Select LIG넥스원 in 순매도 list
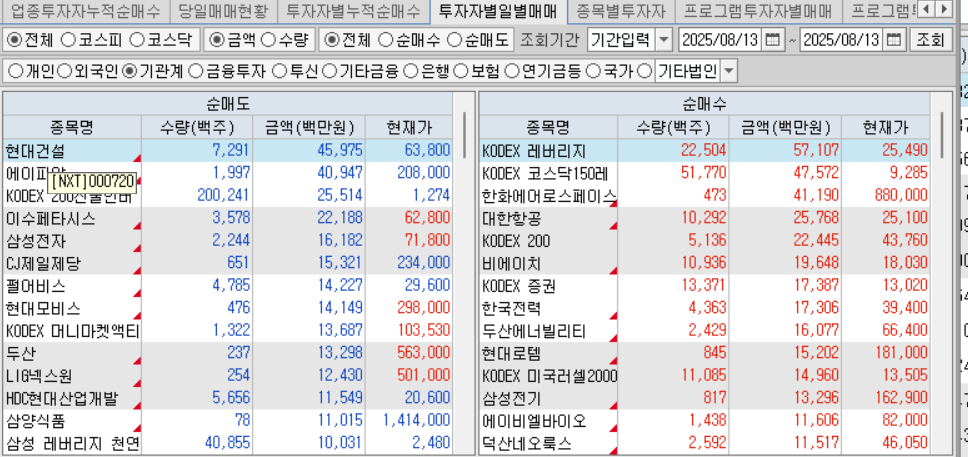 (228, 376)
